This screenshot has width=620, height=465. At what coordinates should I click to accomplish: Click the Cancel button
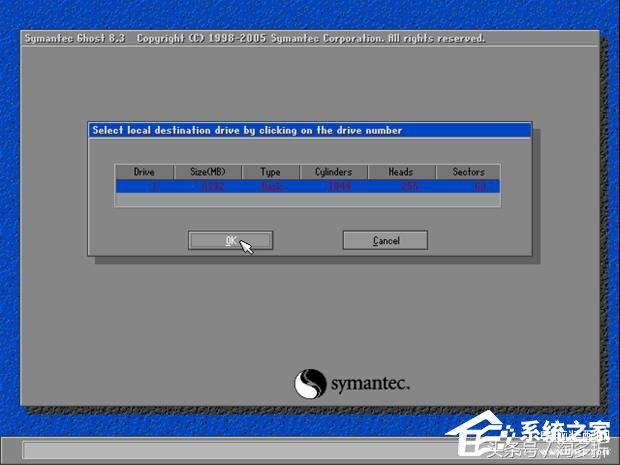pos(385,240)
